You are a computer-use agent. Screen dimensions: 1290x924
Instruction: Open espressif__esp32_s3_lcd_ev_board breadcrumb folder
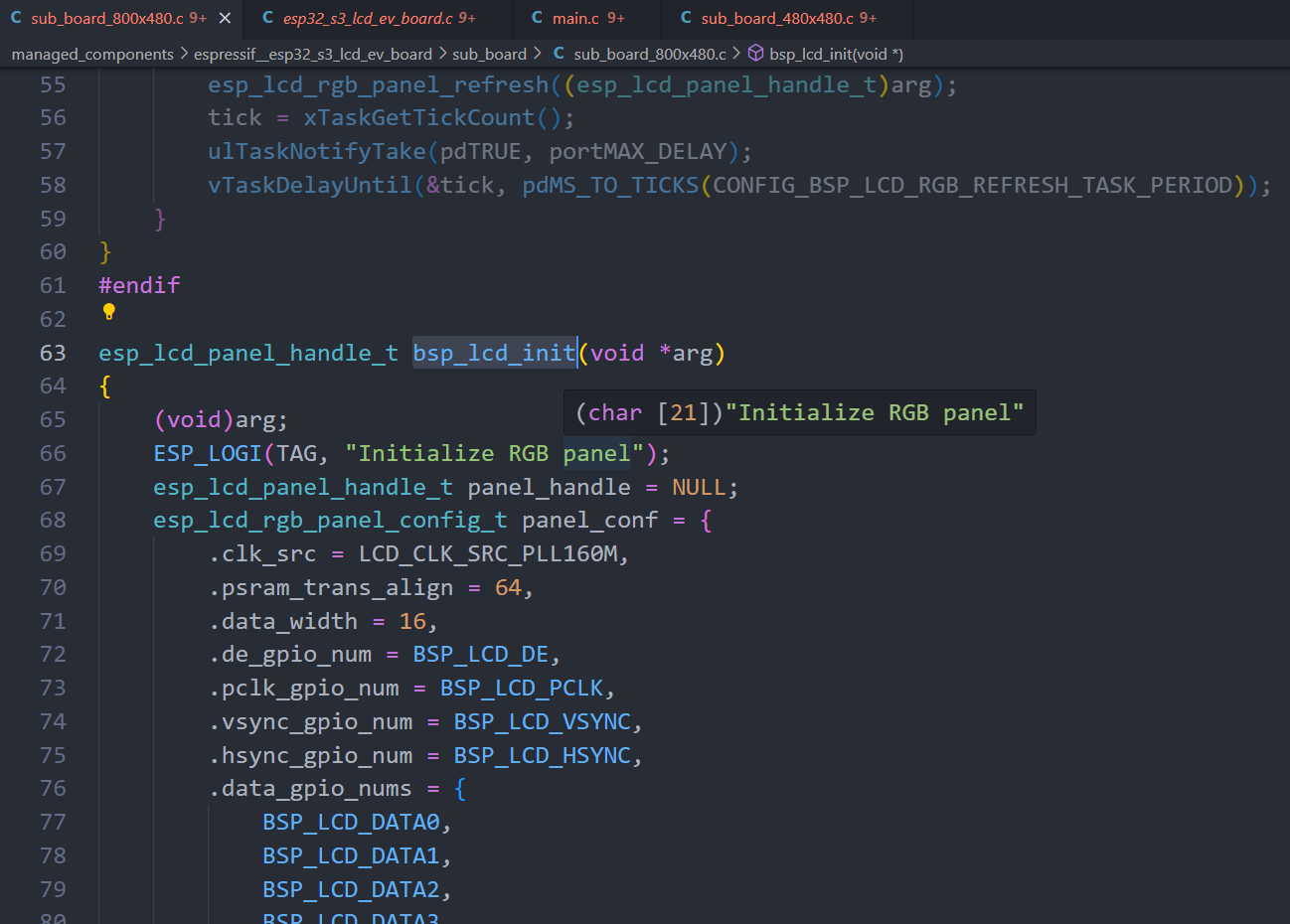click(x=313, y=54)
